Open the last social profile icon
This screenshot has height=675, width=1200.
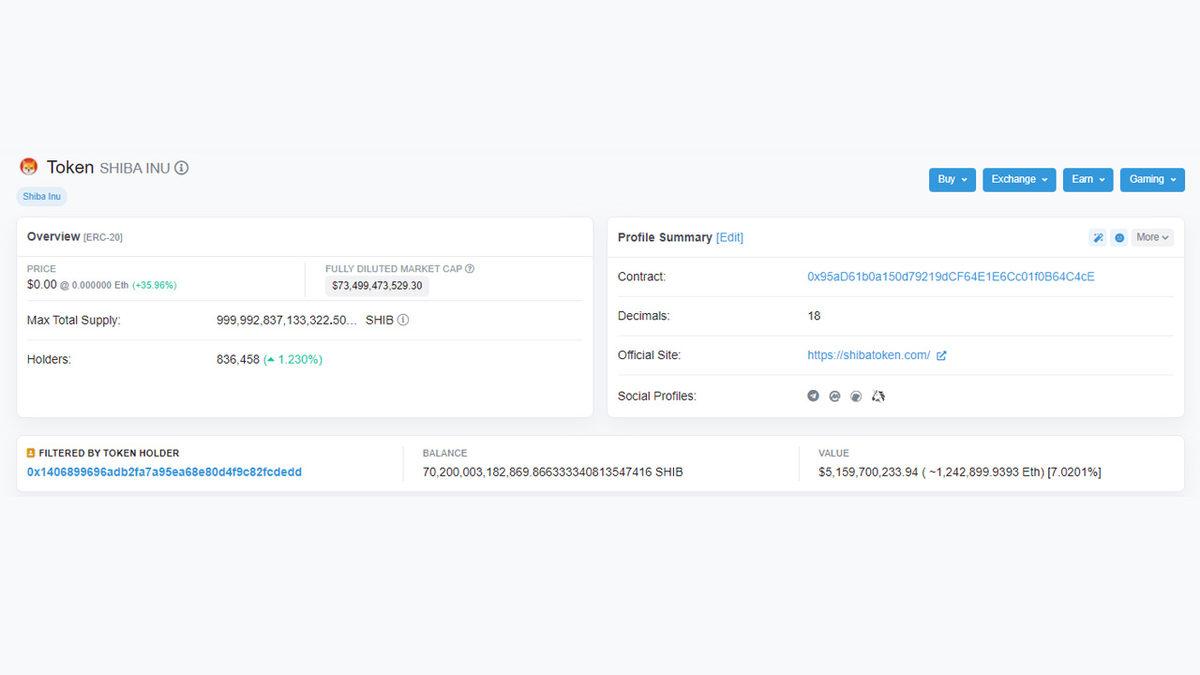[878, 396]
